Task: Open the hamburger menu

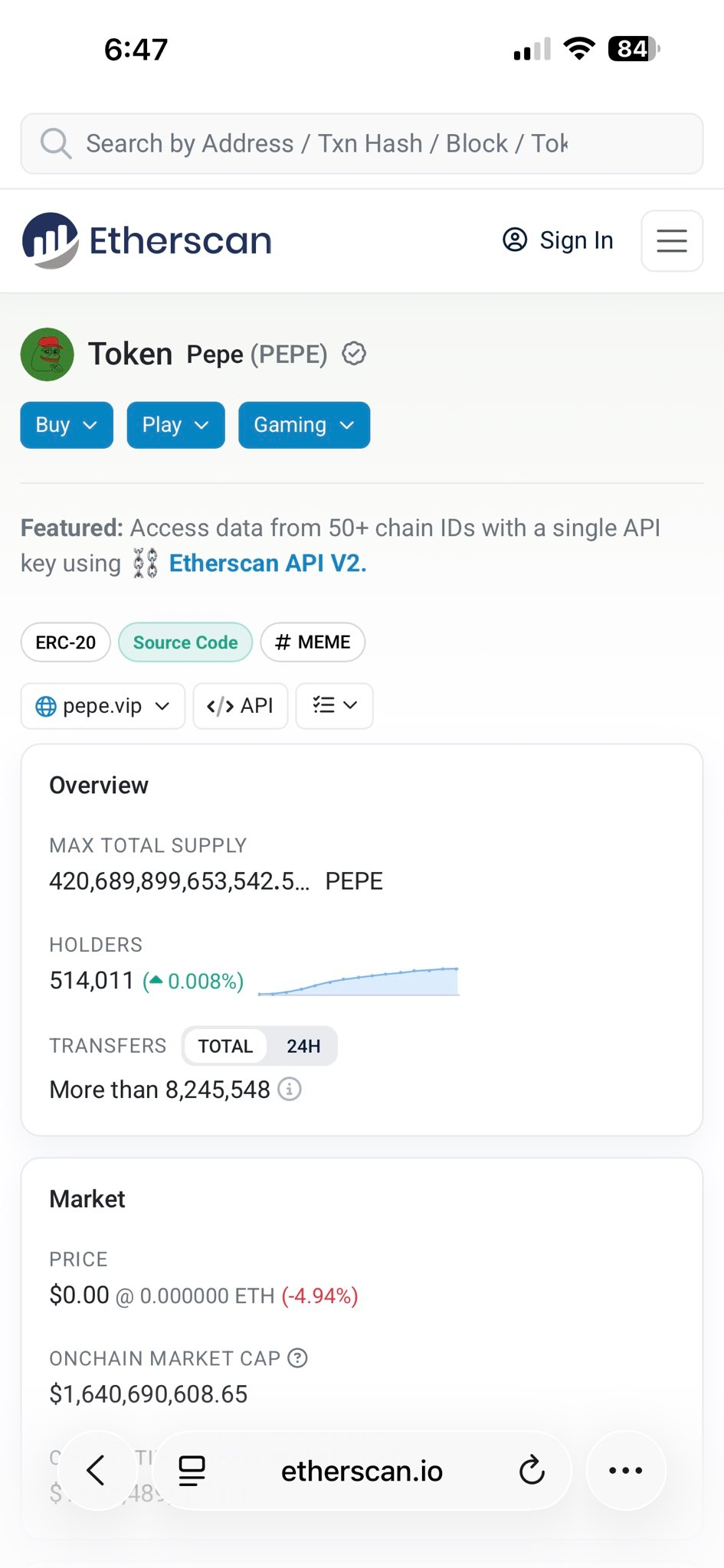Action: (671, 240)
